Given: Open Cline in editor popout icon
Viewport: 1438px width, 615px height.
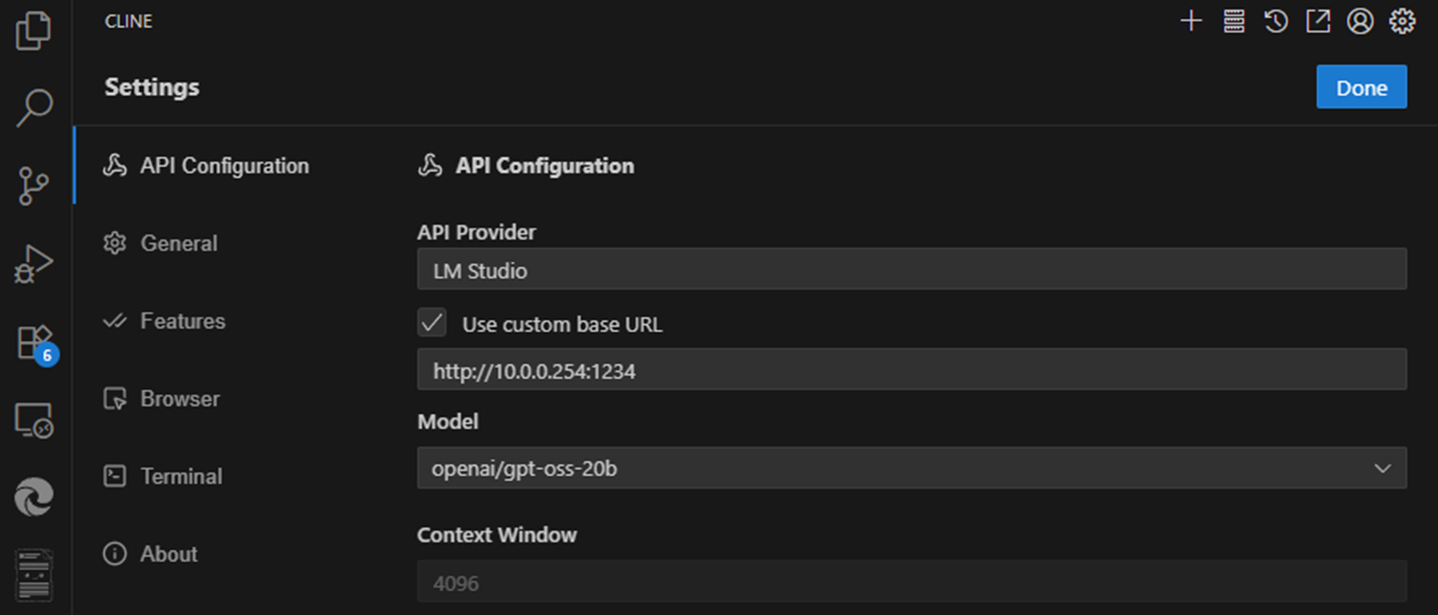Looking at the screenshot, I should pos(1318,21).
